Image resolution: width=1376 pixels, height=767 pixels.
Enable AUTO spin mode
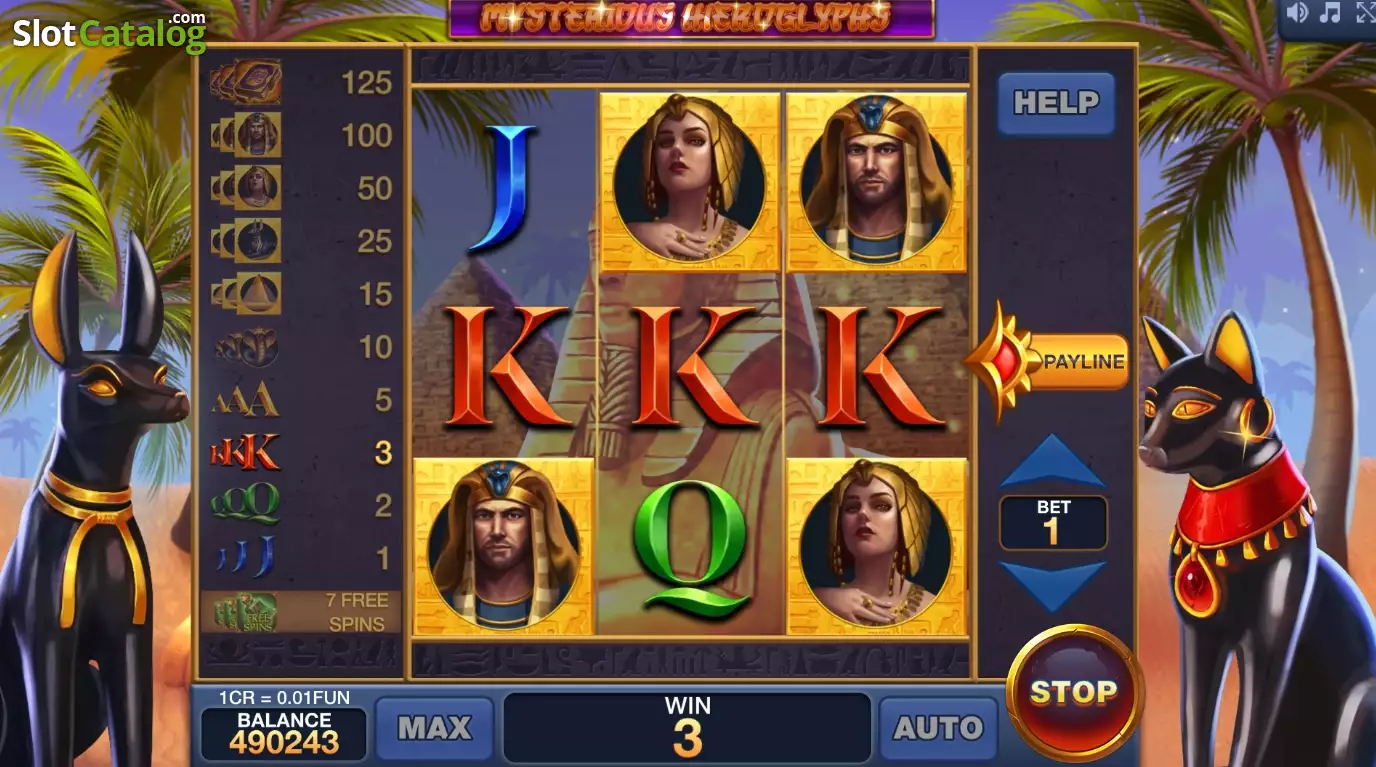click(938, 728)
